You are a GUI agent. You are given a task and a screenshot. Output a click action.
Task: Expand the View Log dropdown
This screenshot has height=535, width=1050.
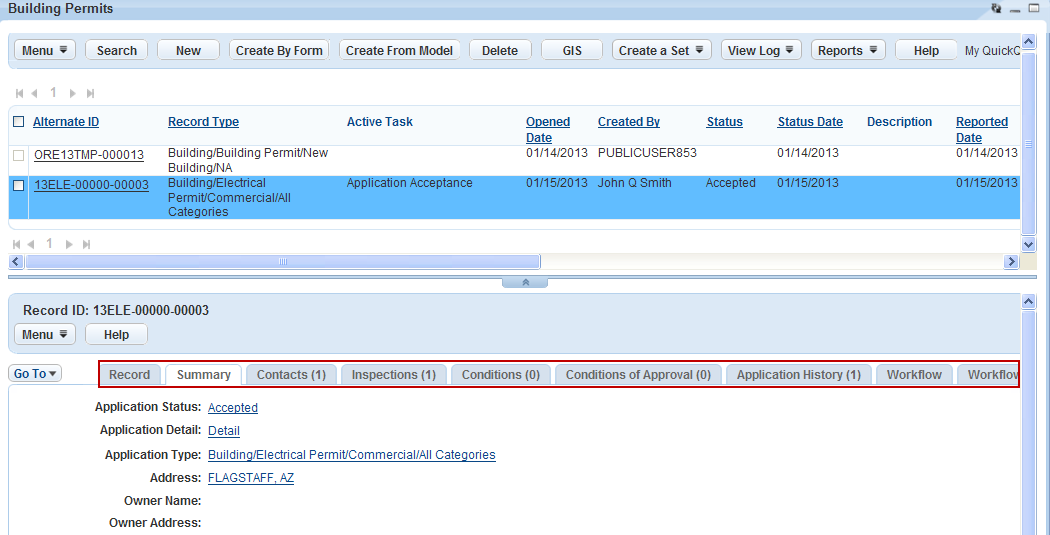760,50
